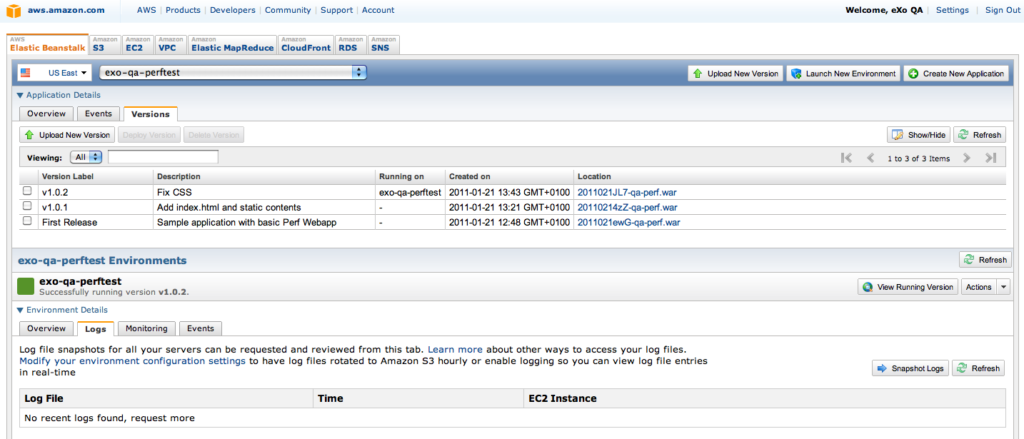The image size is (1024, 439).
Task: Refresh the exo-qa-perftest Environments section
Action: click(985, 260)
